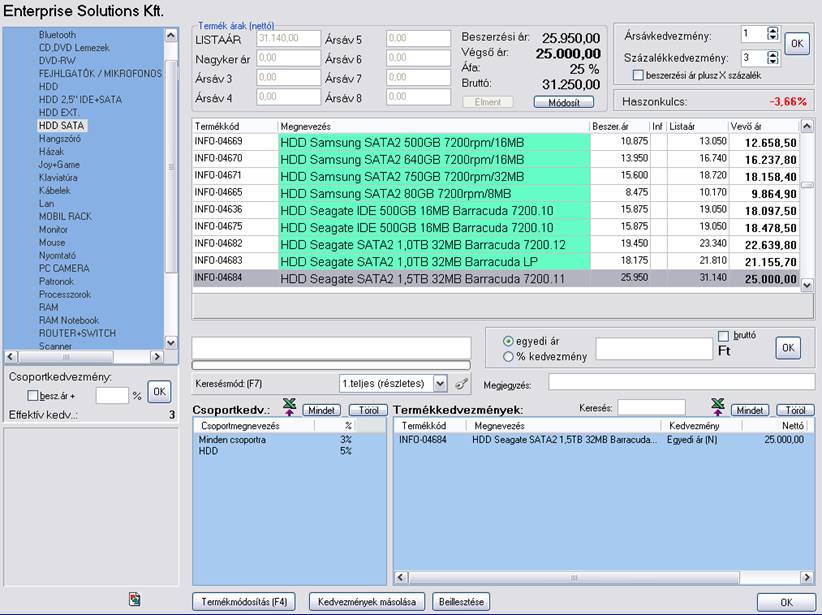Select the '% kedvezmény' radio button
This screenshot has width=822, height=615.
pyautogui.click(x=507, y=357)
